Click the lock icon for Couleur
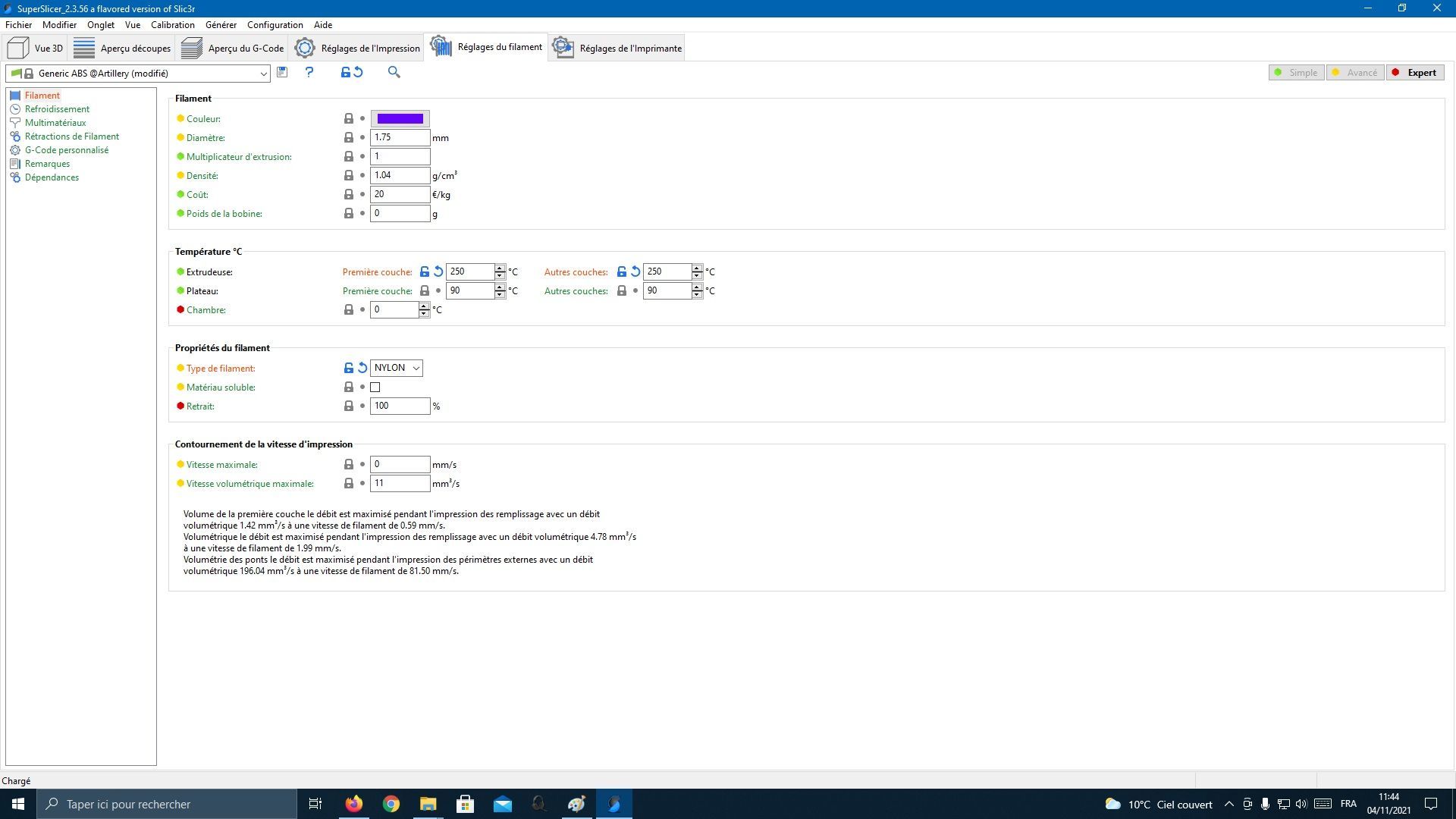Screen dimensions: 1456x819 click(349, 118)
